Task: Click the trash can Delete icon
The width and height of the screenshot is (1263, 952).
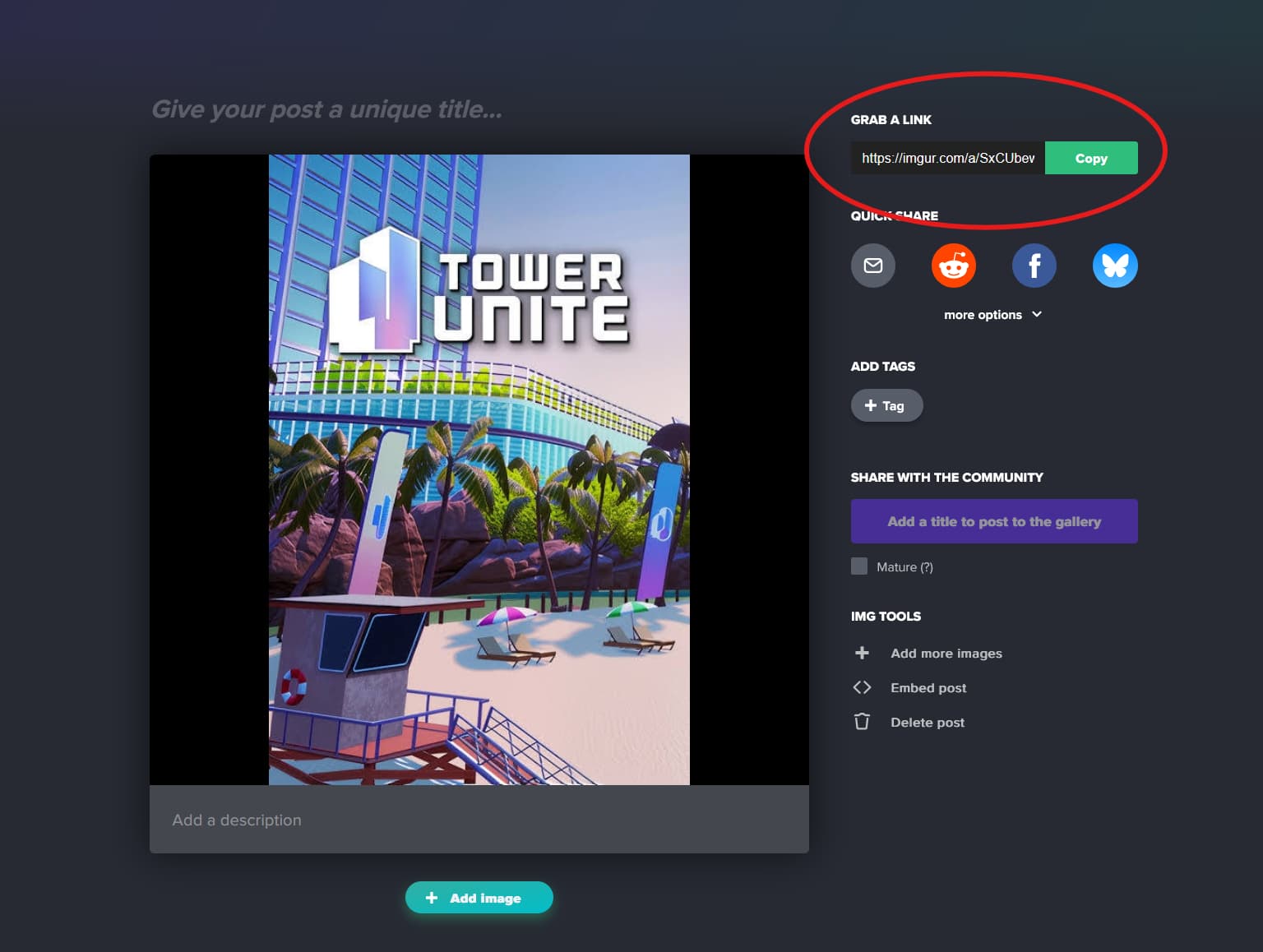Action: coord(862,722)
